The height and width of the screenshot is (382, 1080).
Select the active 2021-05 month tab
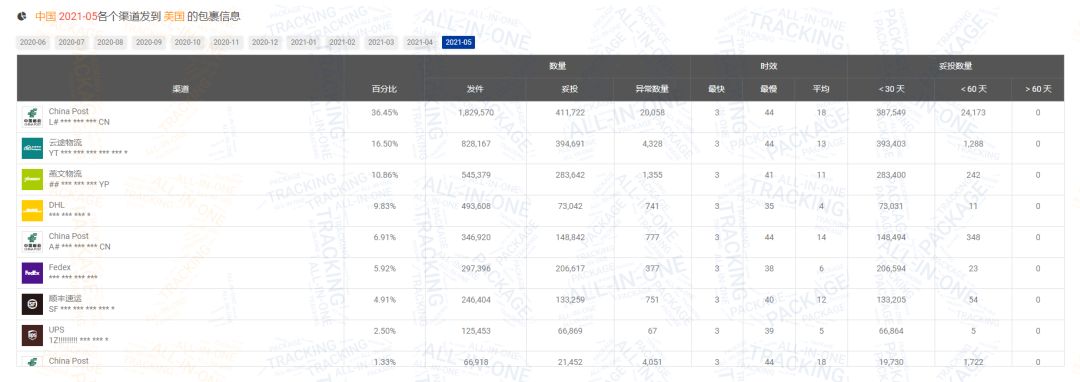458,43
